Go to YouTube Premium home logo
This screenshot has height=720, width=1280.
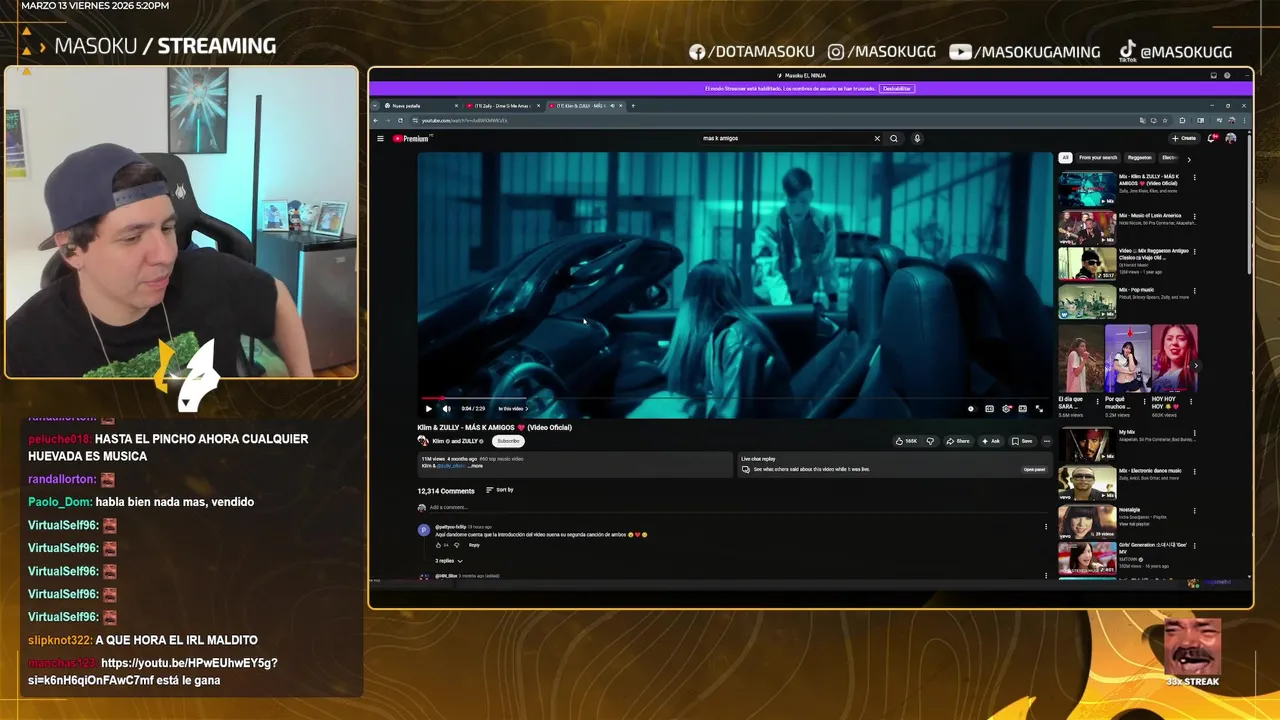[x=410, y=138]
